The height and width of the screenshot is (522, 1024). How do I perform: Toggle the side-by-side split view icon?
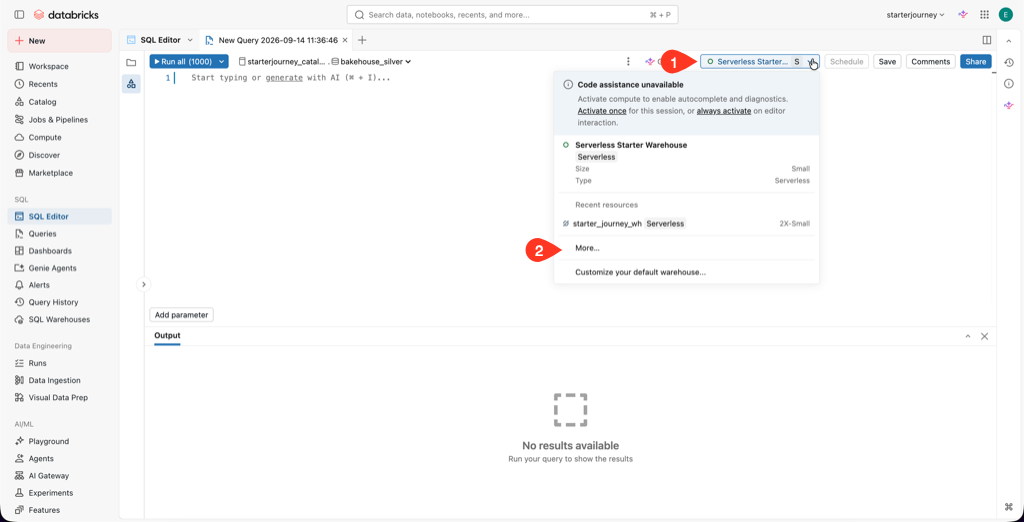tap(987, 41)
